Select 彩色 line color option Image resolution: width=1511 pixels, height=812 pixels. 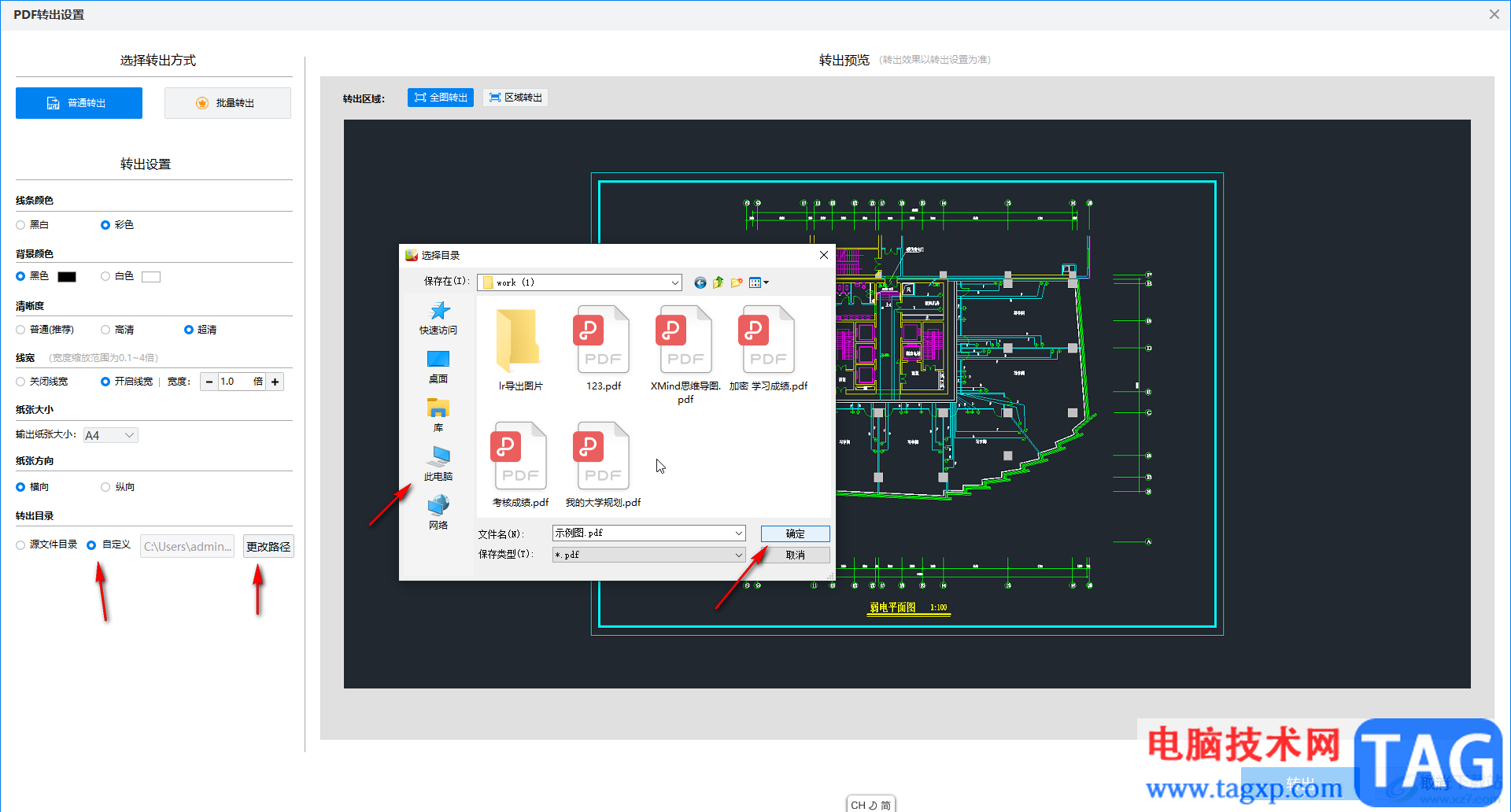[x=117, y=225]
